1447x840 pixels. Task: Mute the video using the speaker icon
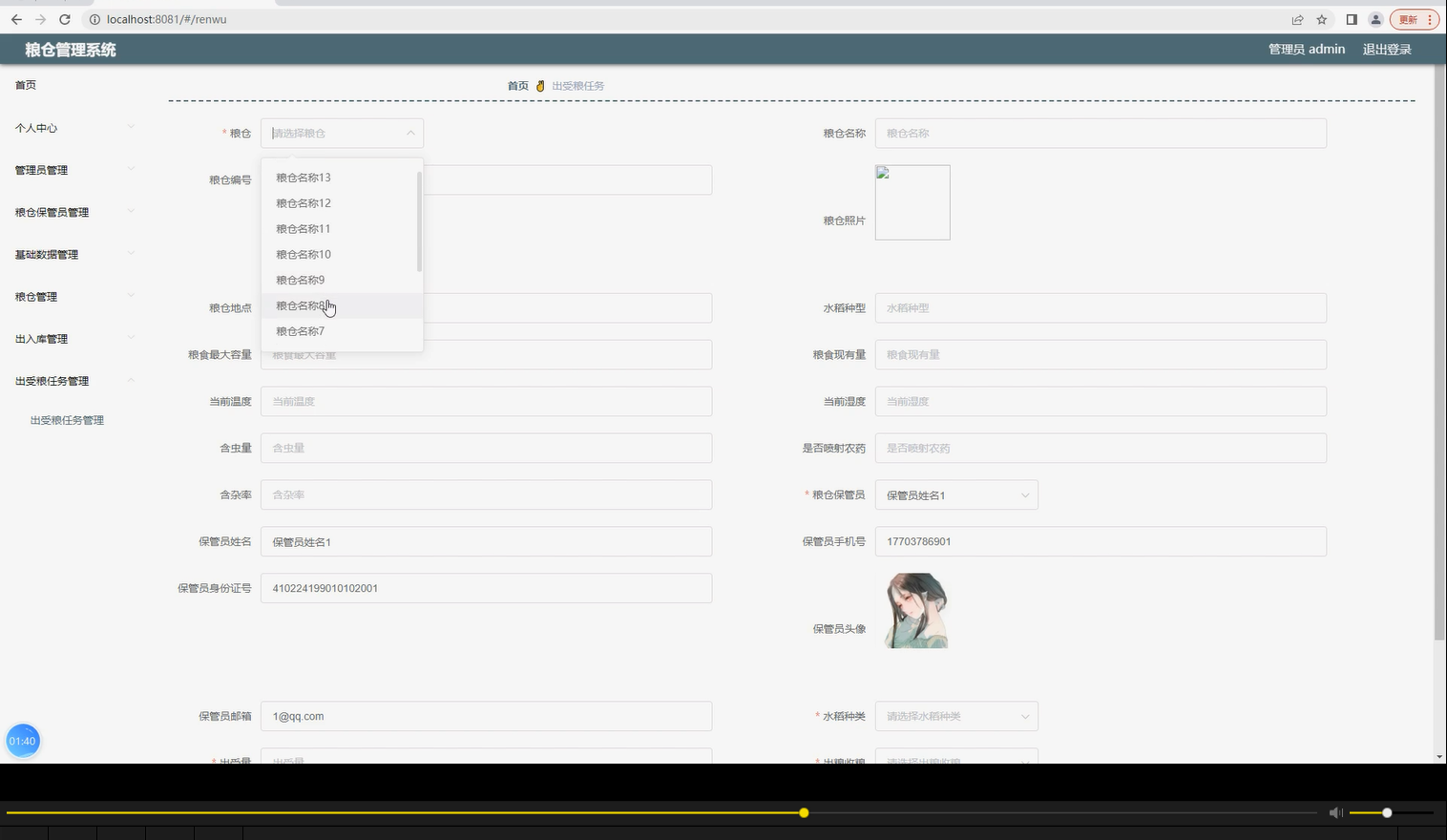click(1335, 812)
